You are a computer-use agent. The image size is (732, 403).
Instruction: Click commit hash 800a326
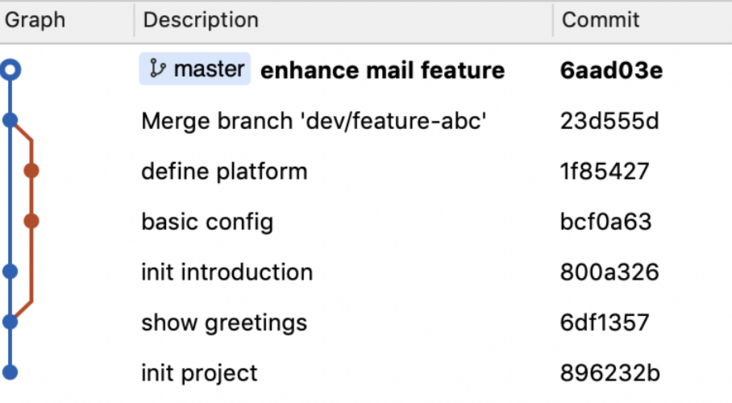click(x=608, y=272)
